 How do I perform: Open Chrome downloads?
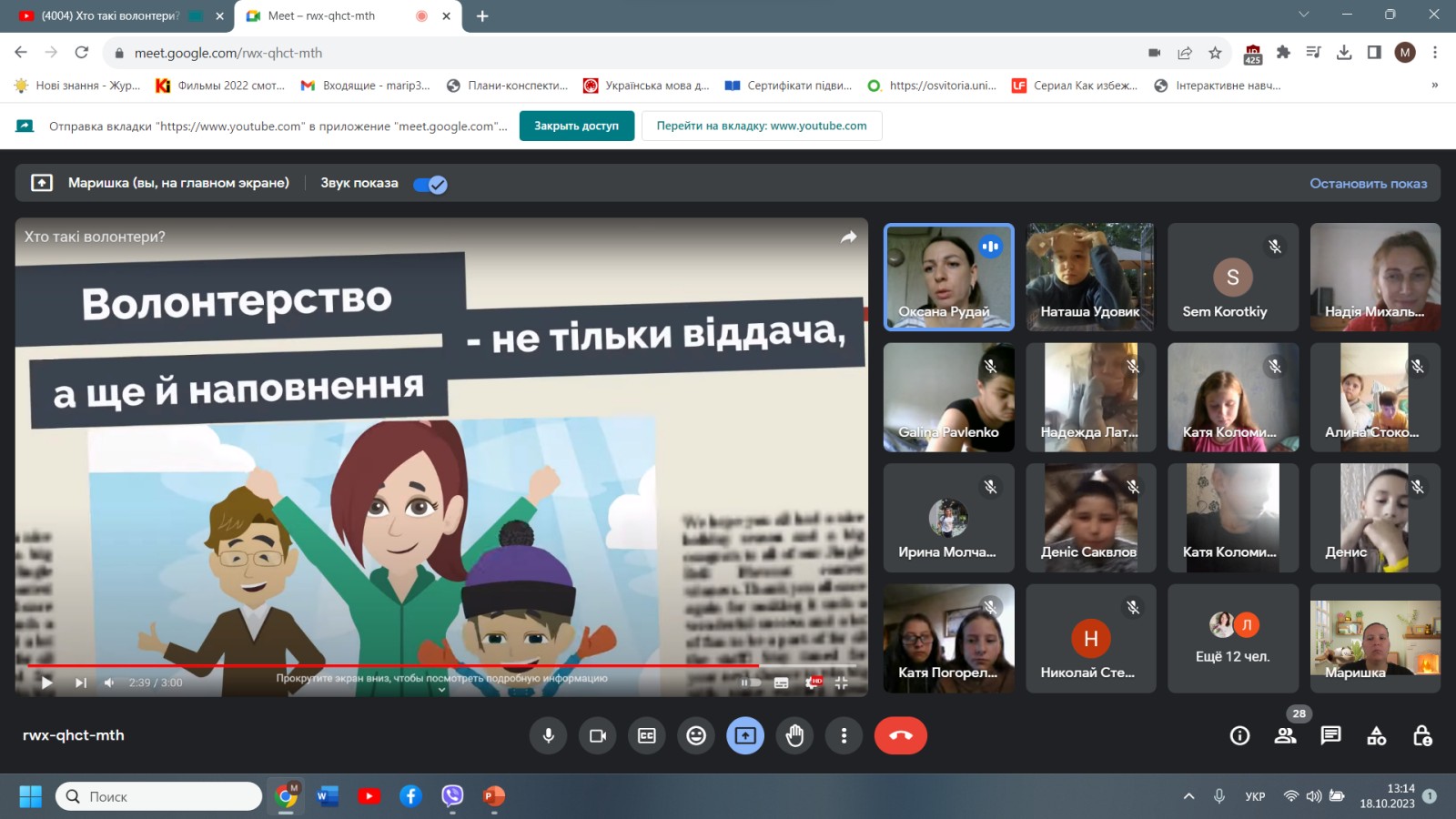point(1344,53)
